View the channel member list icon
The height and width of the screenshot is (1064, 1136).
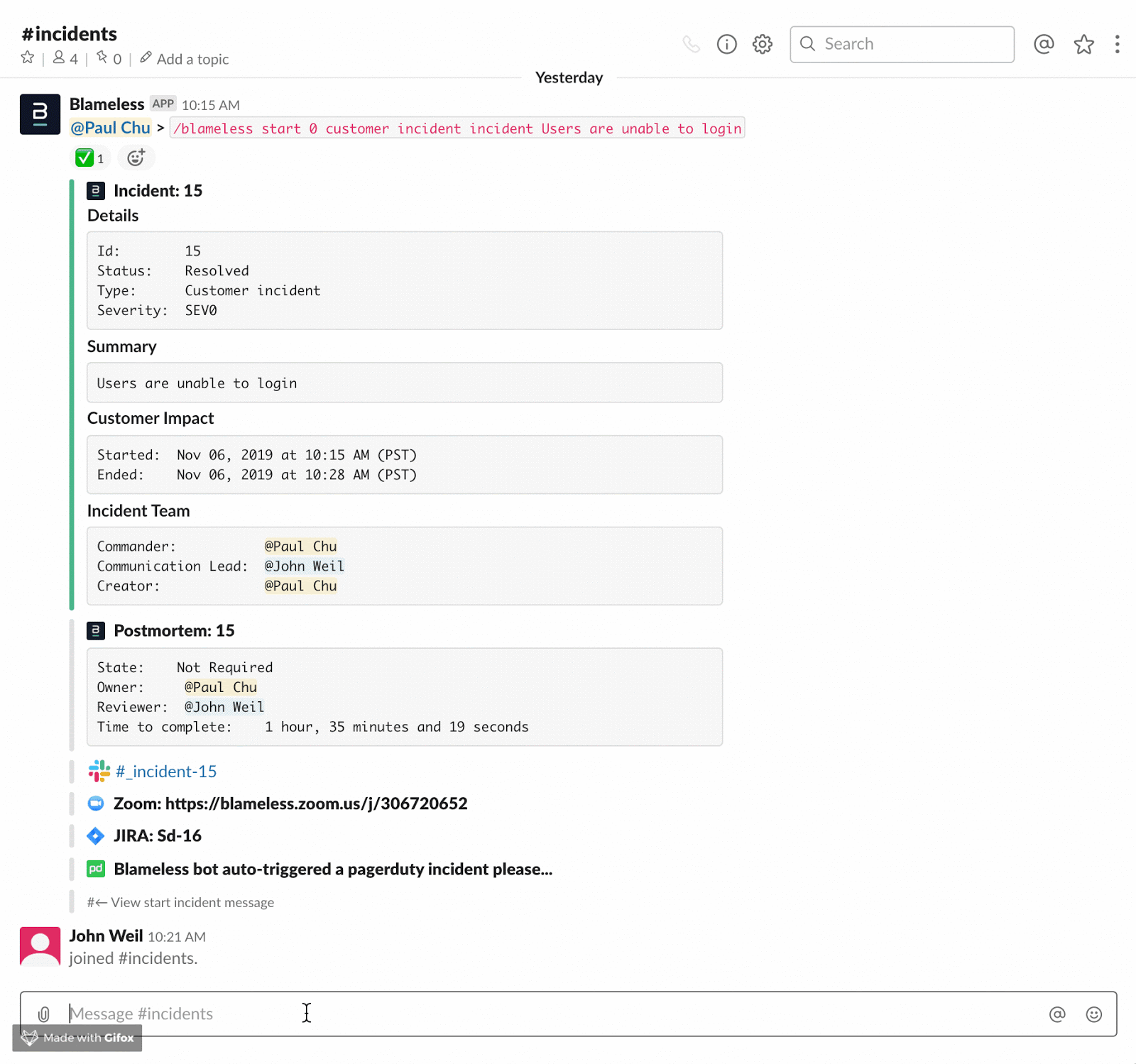pyautogui.click(x=65, y=58)
